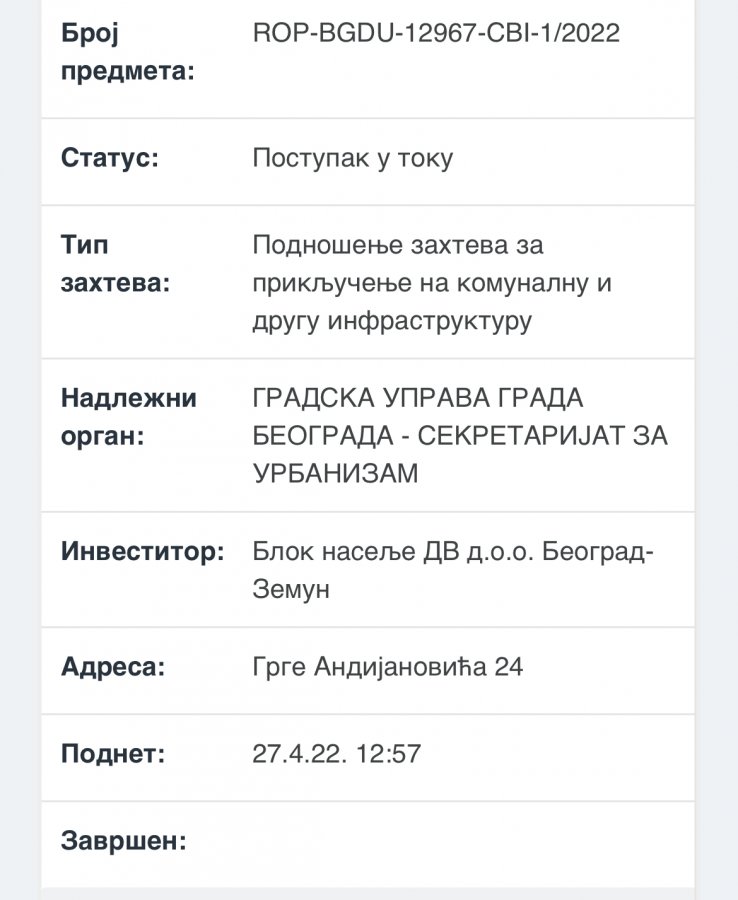The width and height of the screenshot is (738, 900).
Task: Click the Статус label
Action: pyautogui.click(x=110, y=158)
